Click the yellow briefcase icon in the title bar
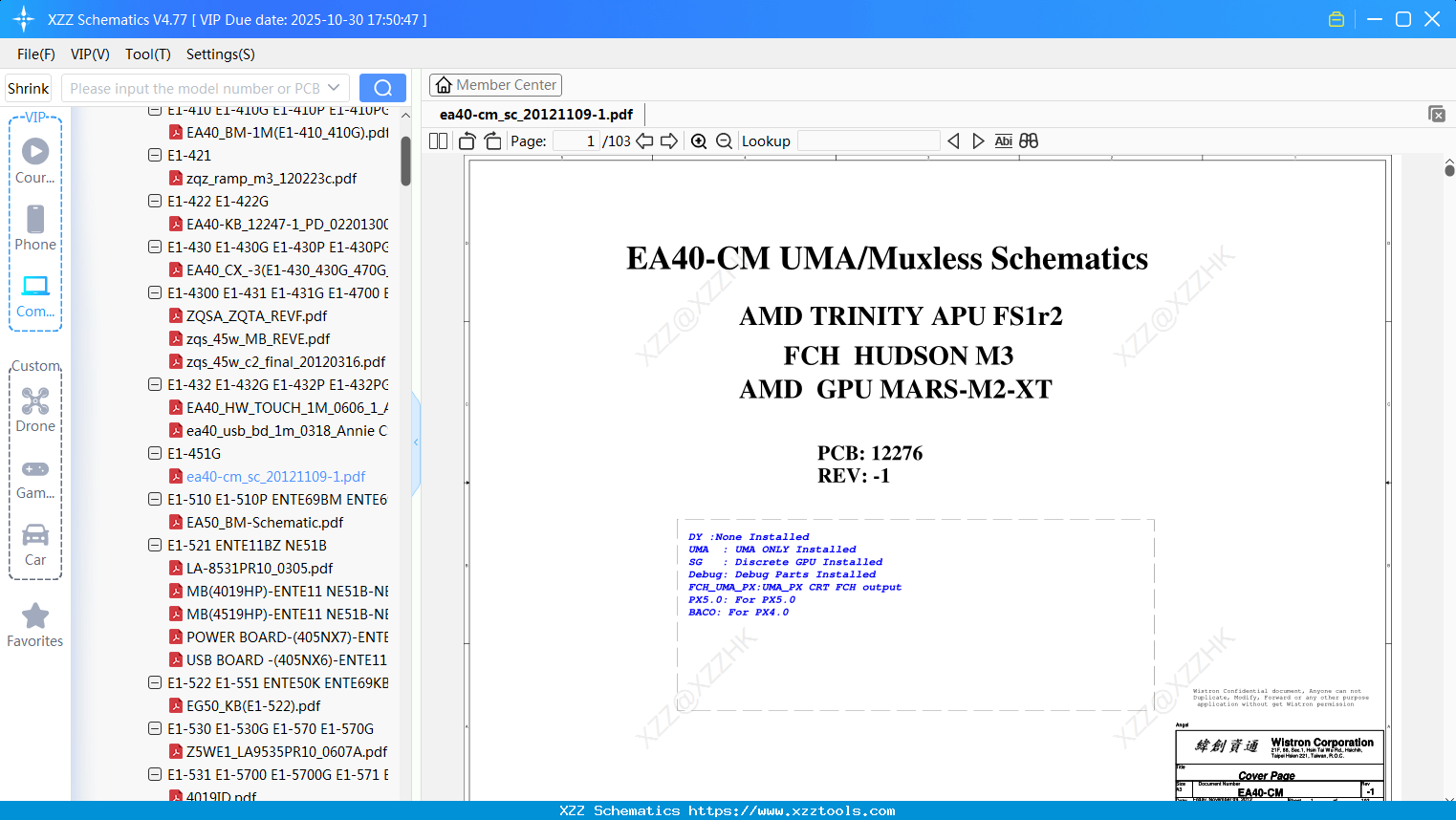1456x820 pixels. pos(1336,19)
